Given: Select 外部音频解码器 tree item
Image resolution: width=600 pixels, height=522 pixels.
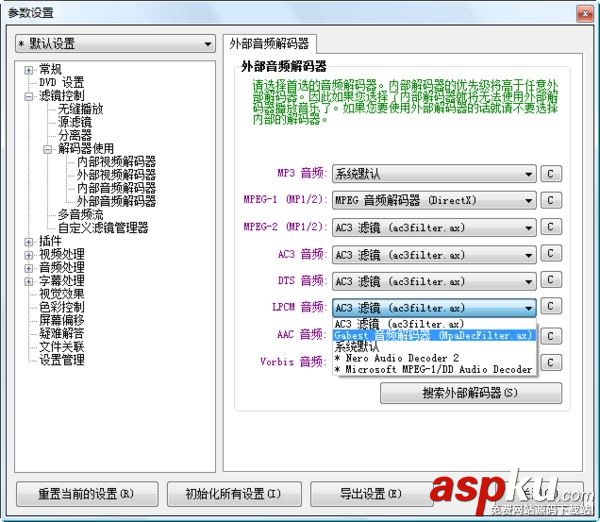Looking at the screenshot, I should pos(116,201).
